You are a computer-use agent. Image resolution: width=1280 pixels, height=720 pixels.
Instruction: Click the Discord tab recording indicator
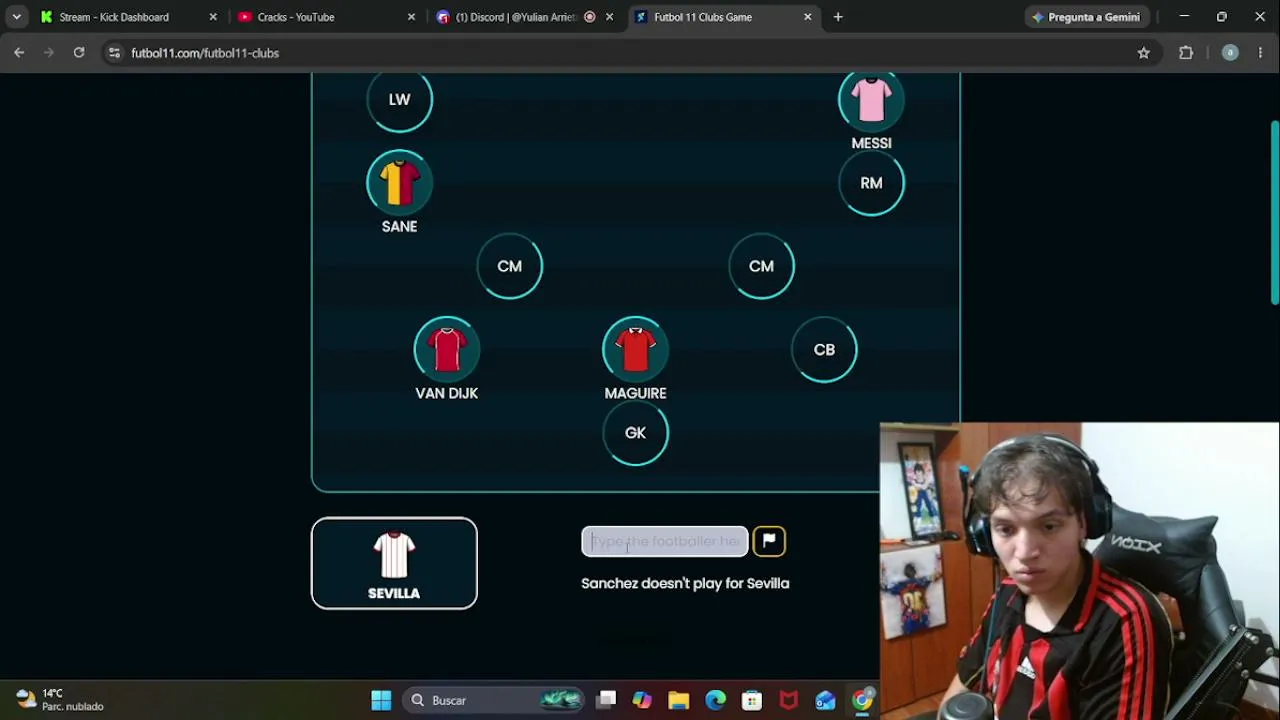click(x=589, y=17)
